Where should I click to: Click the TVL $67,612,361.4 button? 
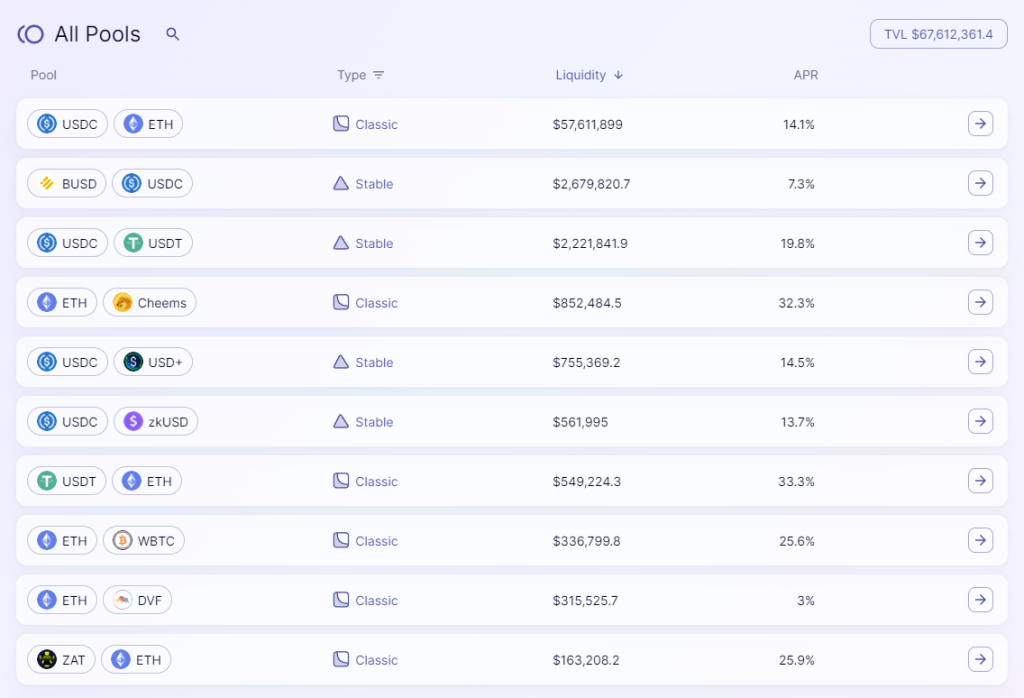click(937, 34)
